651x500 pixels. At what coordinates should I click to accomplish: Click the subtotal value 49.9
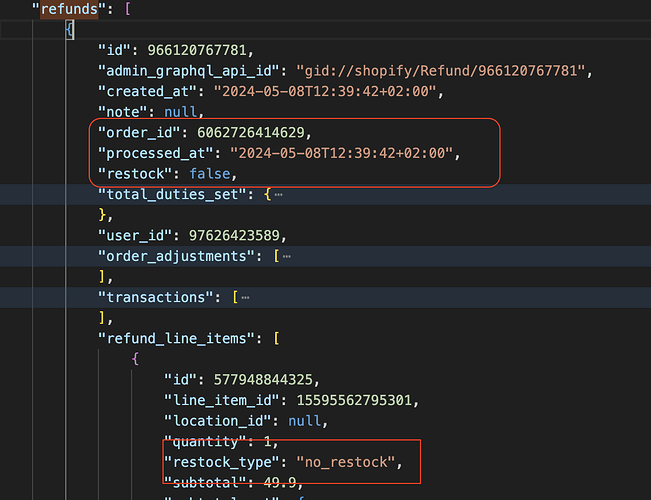point(262,482)
